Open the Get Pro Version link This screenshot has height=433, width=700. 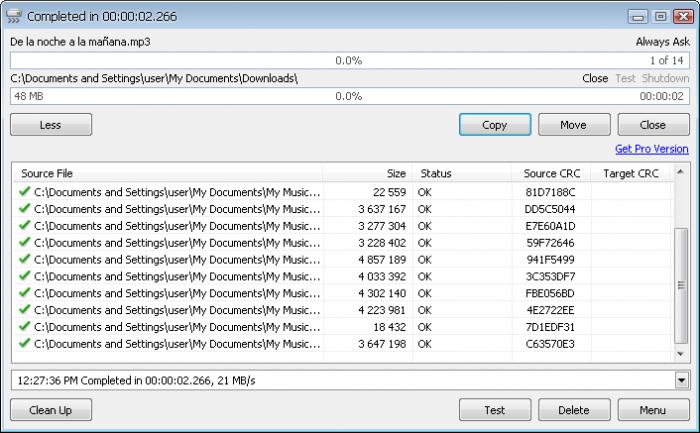(652, 149)
